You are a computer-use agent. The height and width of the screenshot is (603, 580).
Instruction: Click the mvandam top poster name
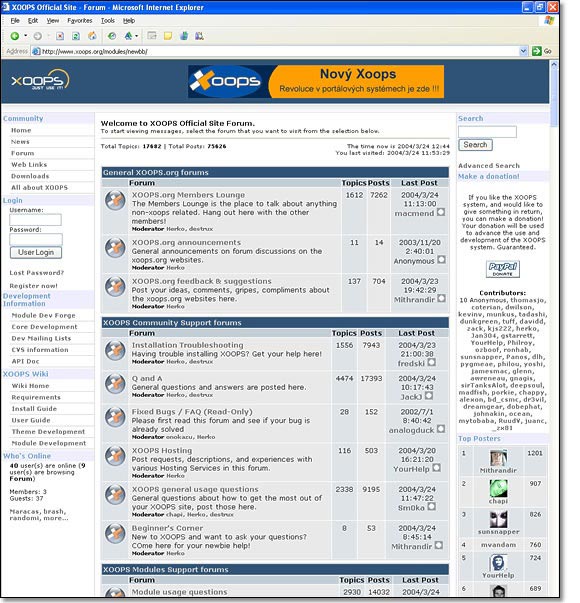click(498, 545)
